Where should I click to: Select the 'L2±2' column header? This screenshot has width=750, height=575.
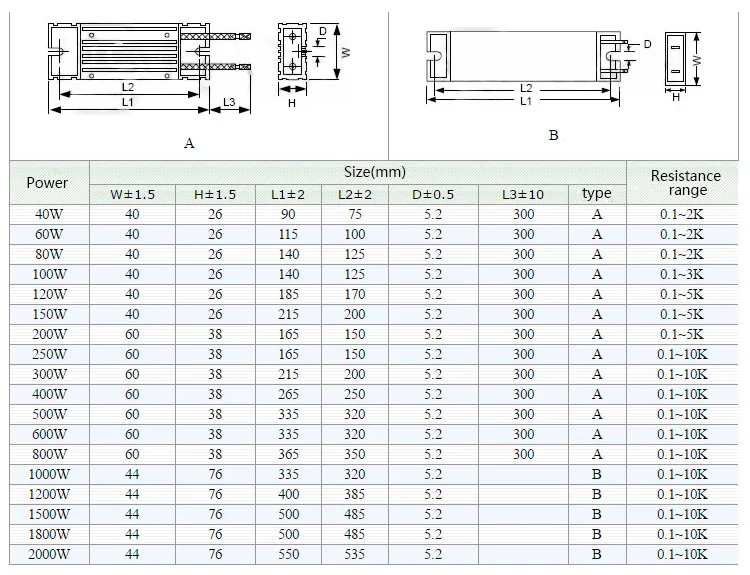pyautogui.click(x=355, y=194)
